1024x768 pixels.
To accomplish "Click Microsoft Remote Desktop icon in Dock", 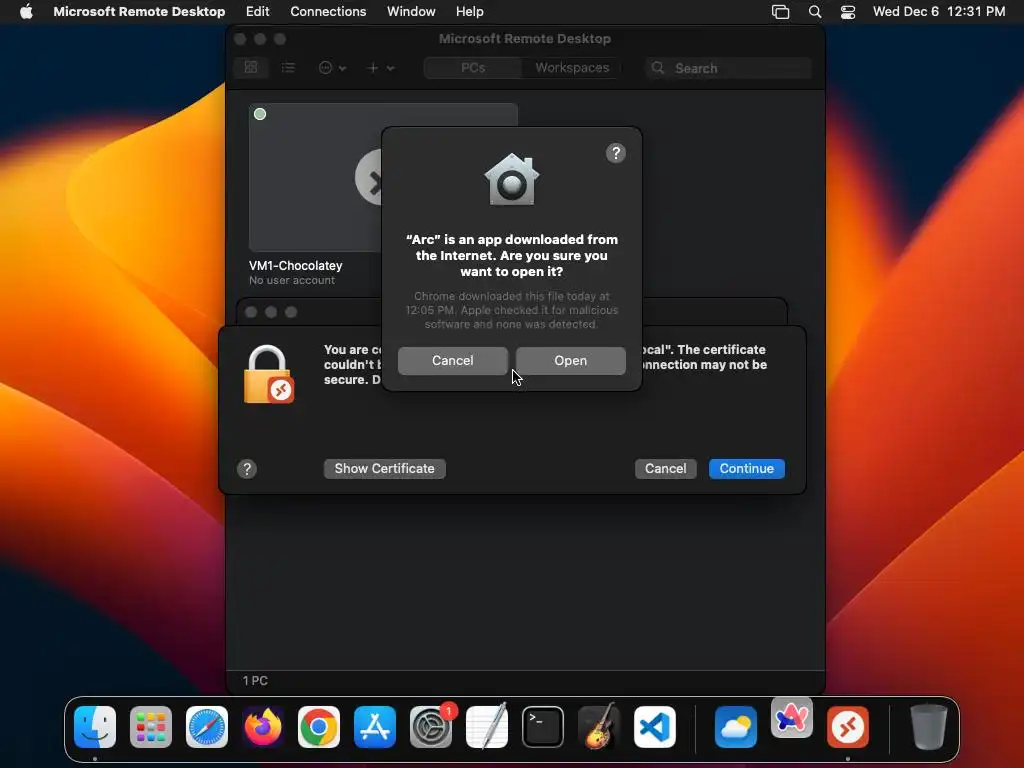I will 848,727.
